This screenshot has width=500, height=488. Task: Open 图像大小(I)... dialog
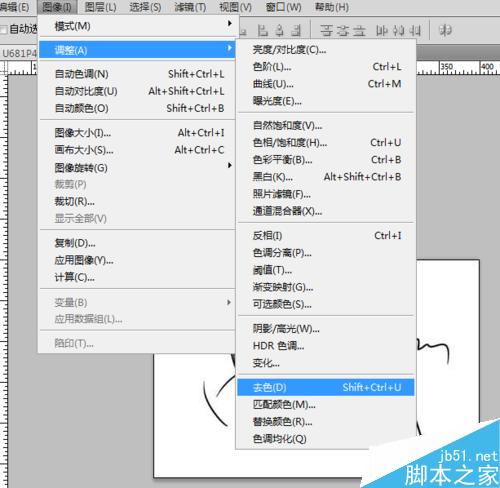coord(137,133)
